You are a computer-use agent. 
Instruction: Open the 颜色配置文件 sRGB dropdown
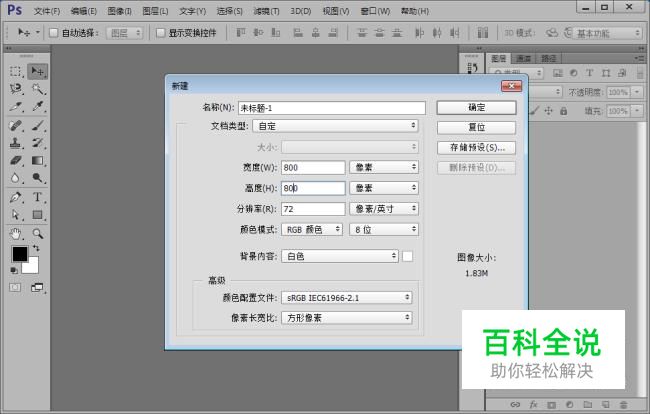pos(347,298)
